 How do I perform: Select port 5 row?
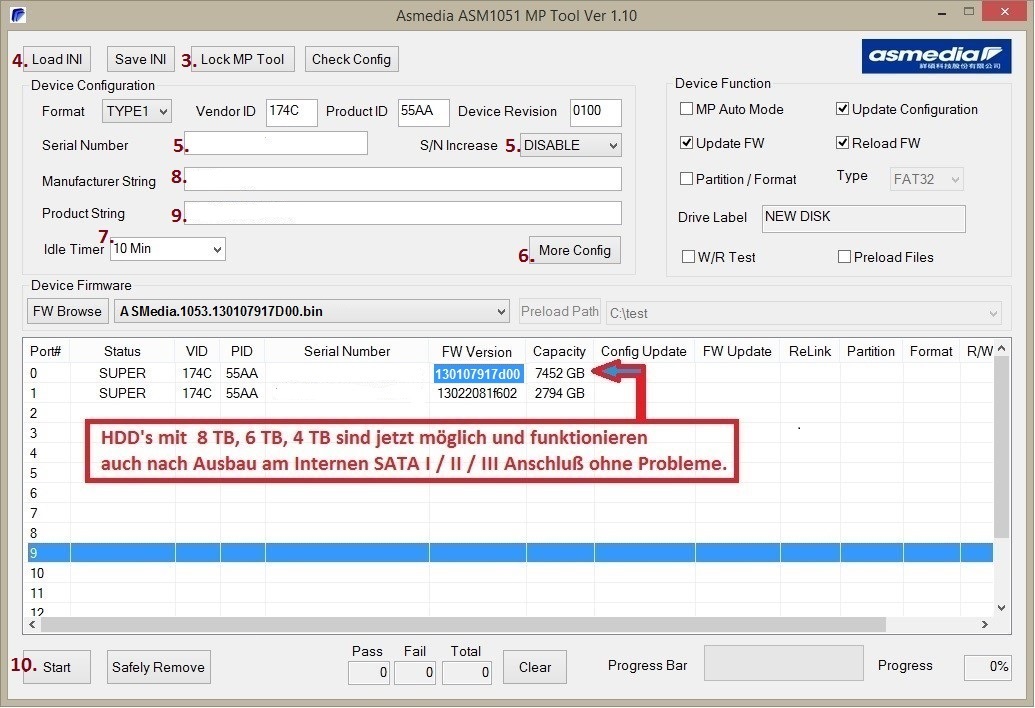pos(510,473)
